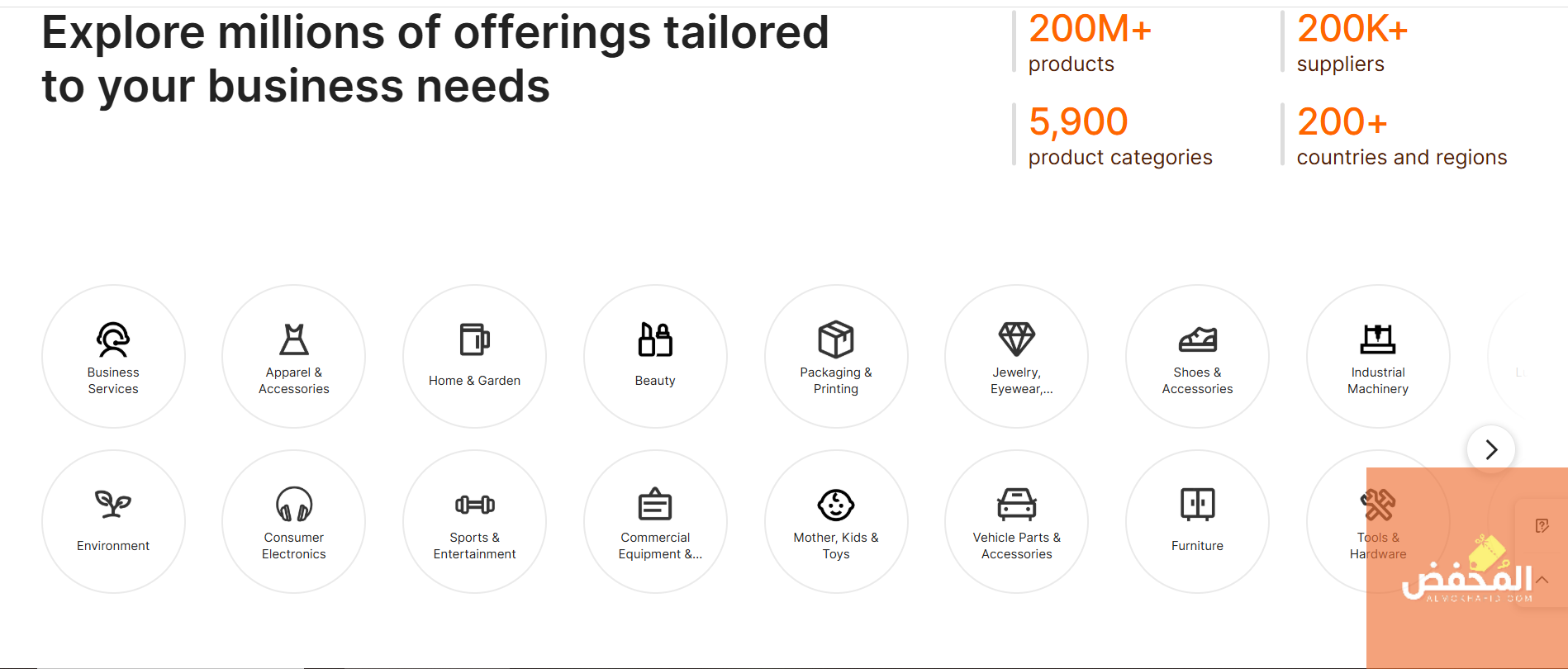
Task: Select Tools & Hardware category
Action: point(1378,522)
